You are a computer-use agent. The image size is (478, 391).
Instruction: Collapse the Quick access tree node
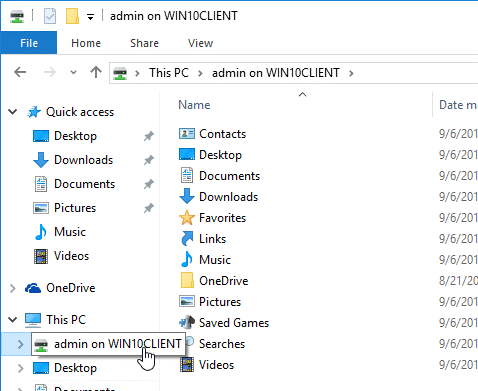click(x=13, y=112)
